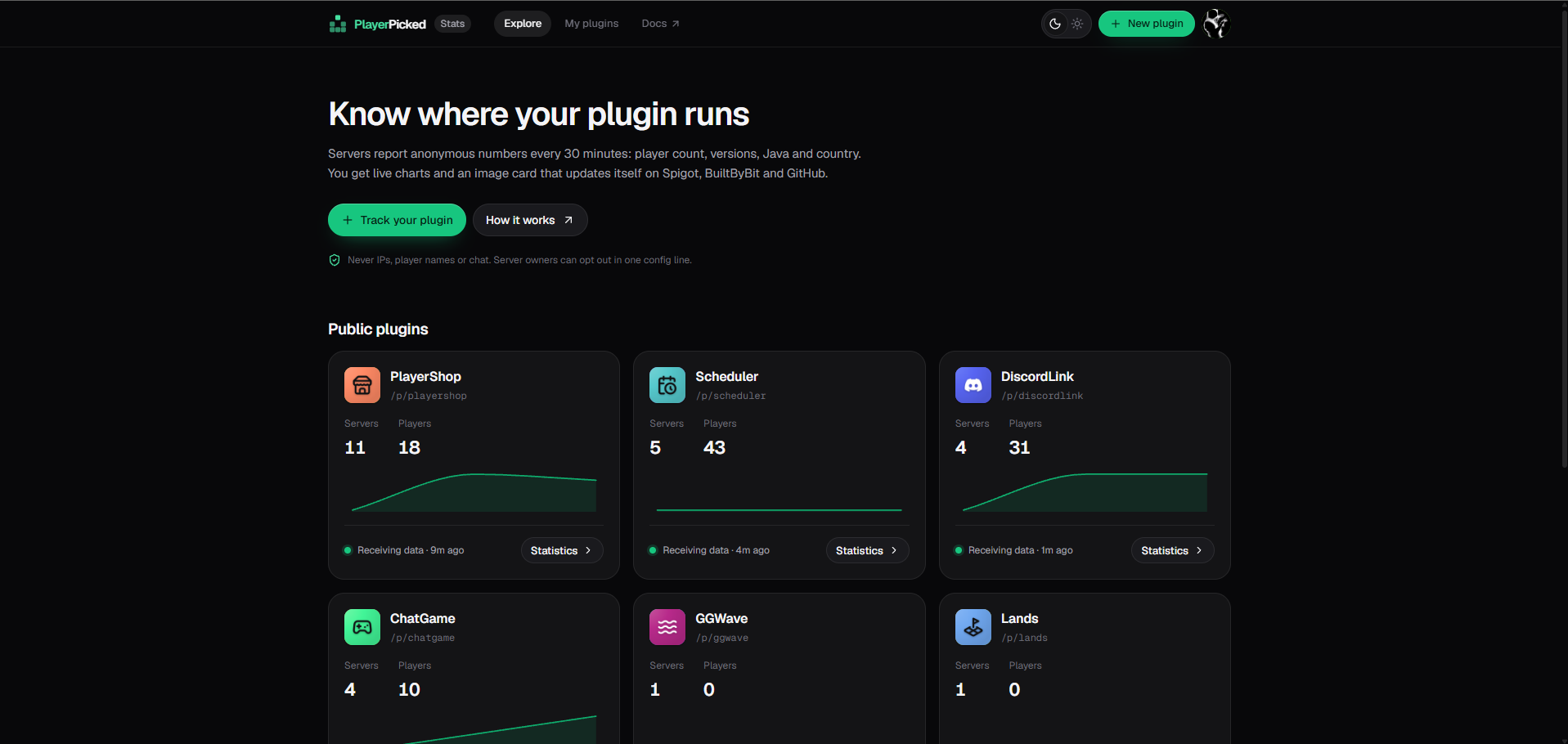Click the Stats badge
This screenshot has width=1568, height=744.
[x=452, y=24]
